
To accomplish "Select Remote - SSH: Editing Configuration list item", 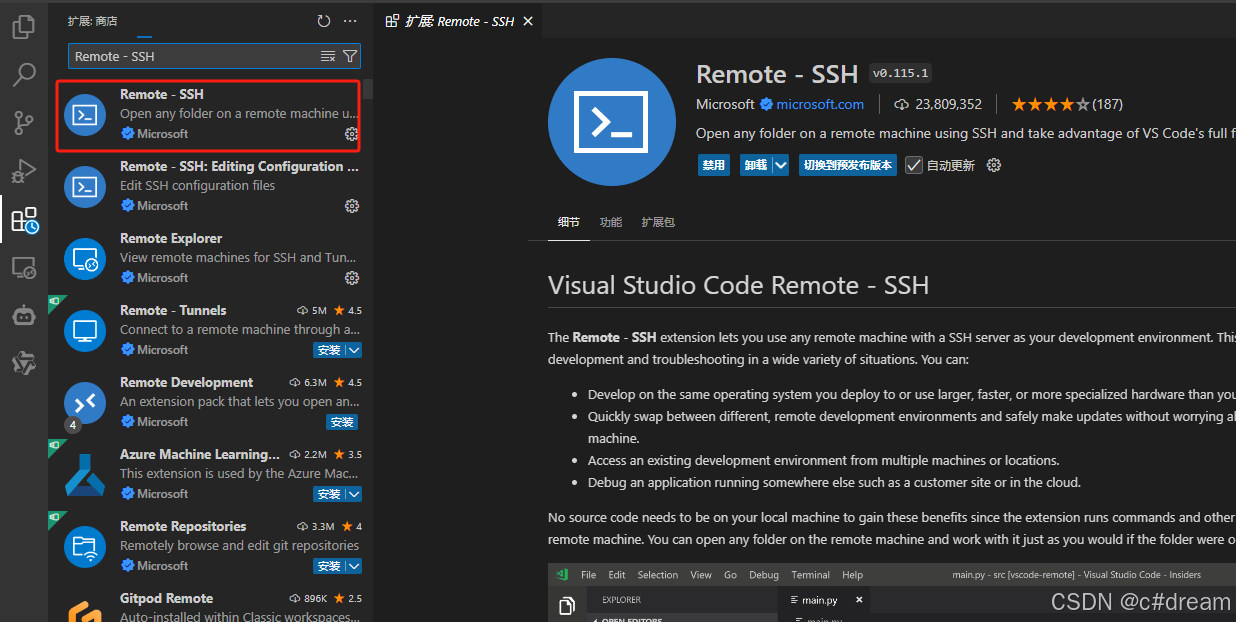I will [x=208, y=186].
